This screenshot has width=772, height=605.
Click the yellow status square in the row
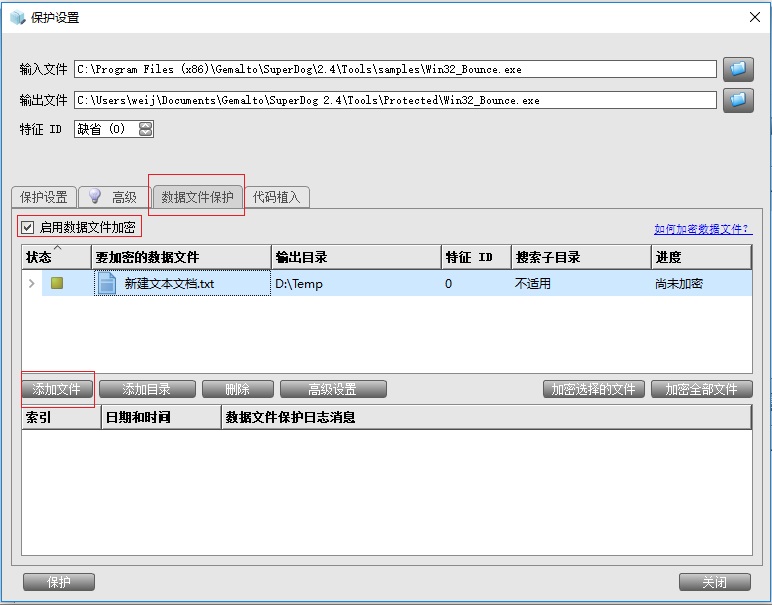tap(58, 283)
